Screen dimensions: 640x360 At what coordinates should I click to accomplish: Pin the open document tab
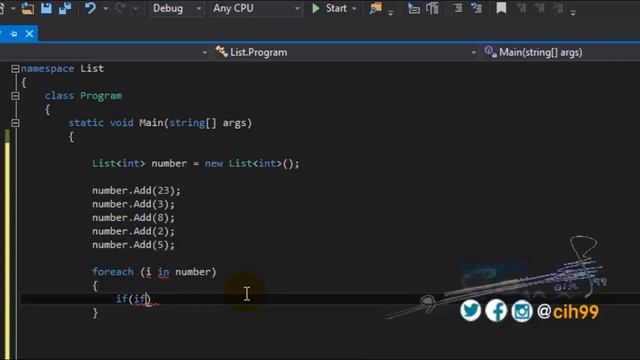(14, 34)
